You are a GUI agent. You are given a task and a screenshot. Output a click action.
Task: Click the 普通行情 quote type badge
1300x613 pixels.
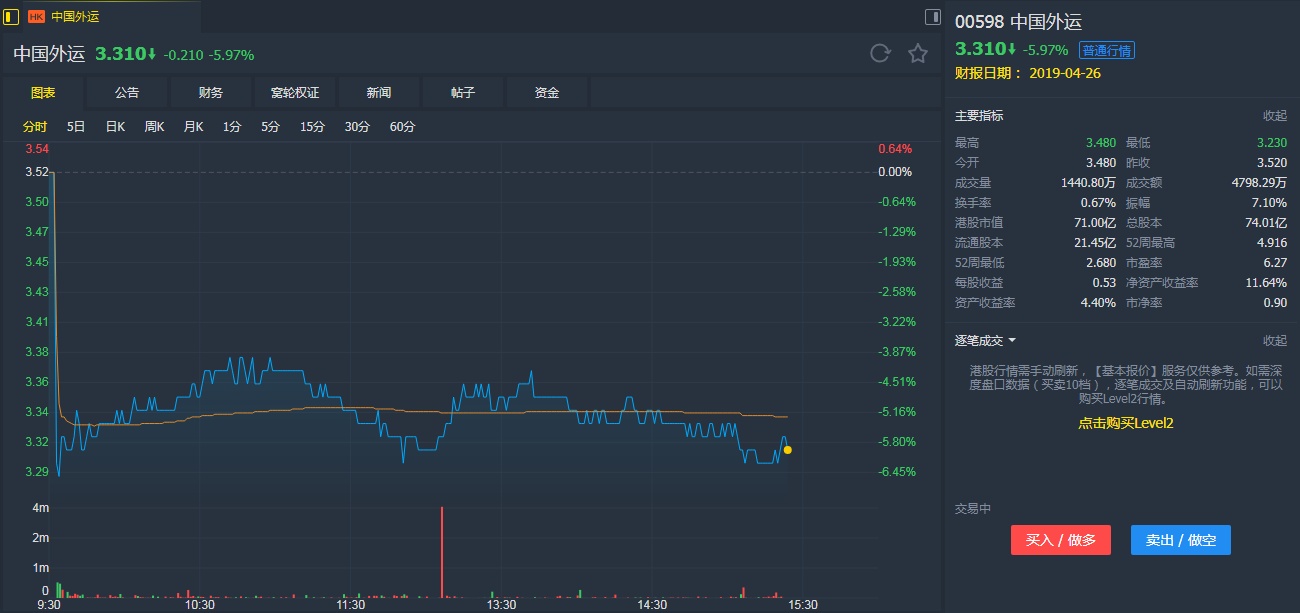tap(1106, 51)
